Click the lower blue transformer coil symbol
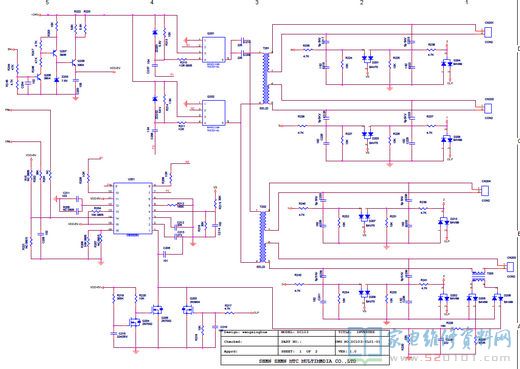 click(263, 237)
